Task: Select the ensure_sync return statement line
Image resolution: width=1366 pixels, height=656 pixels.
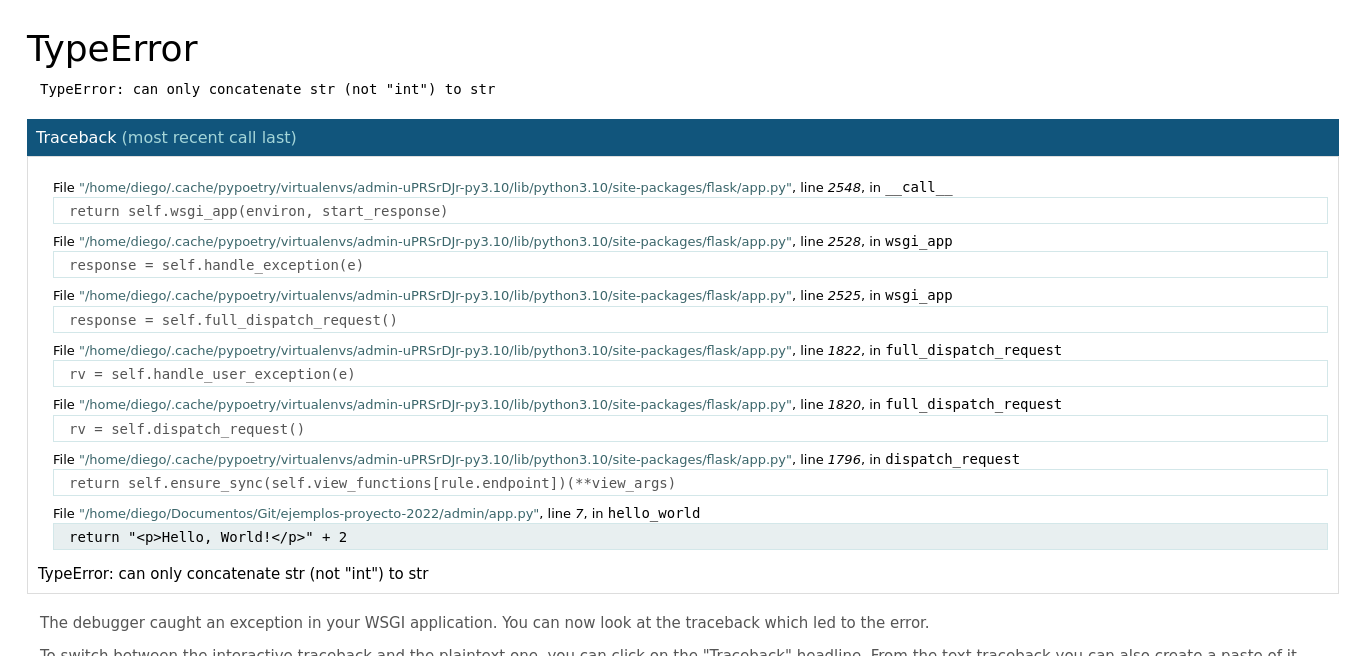Action: 370,482
